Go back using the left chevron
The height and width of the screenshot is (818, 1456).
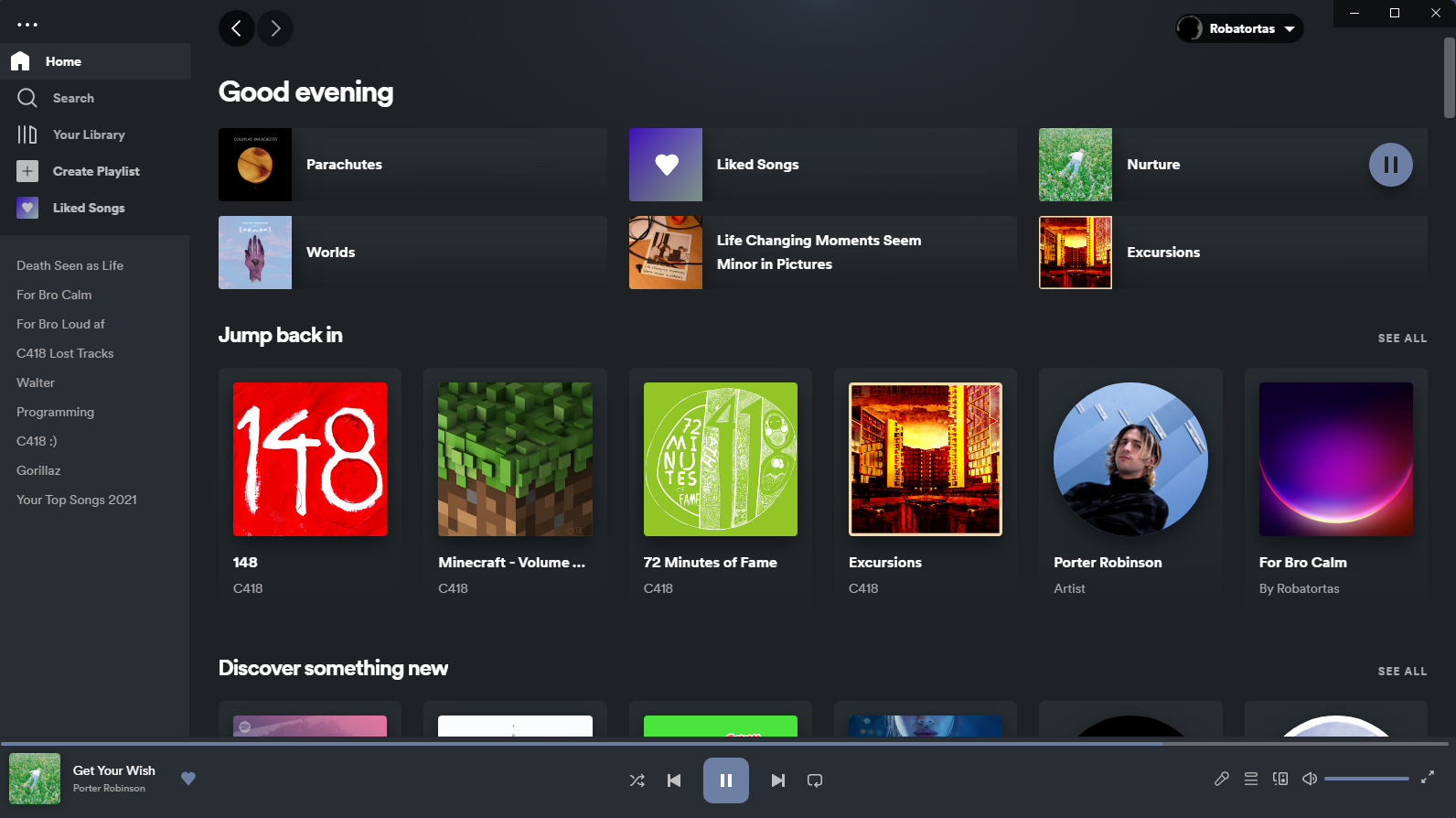[237, 28]
